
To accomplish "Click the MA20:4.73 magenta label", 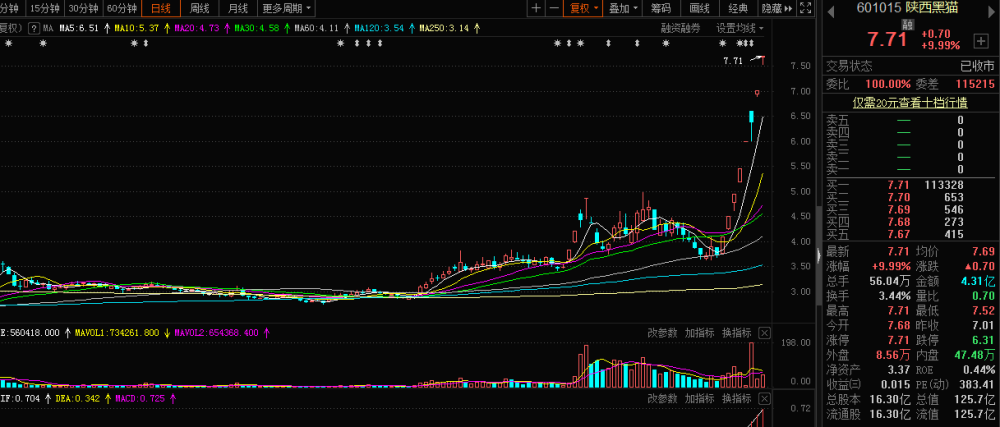I will pyautogui.click(x=196, y=28).
